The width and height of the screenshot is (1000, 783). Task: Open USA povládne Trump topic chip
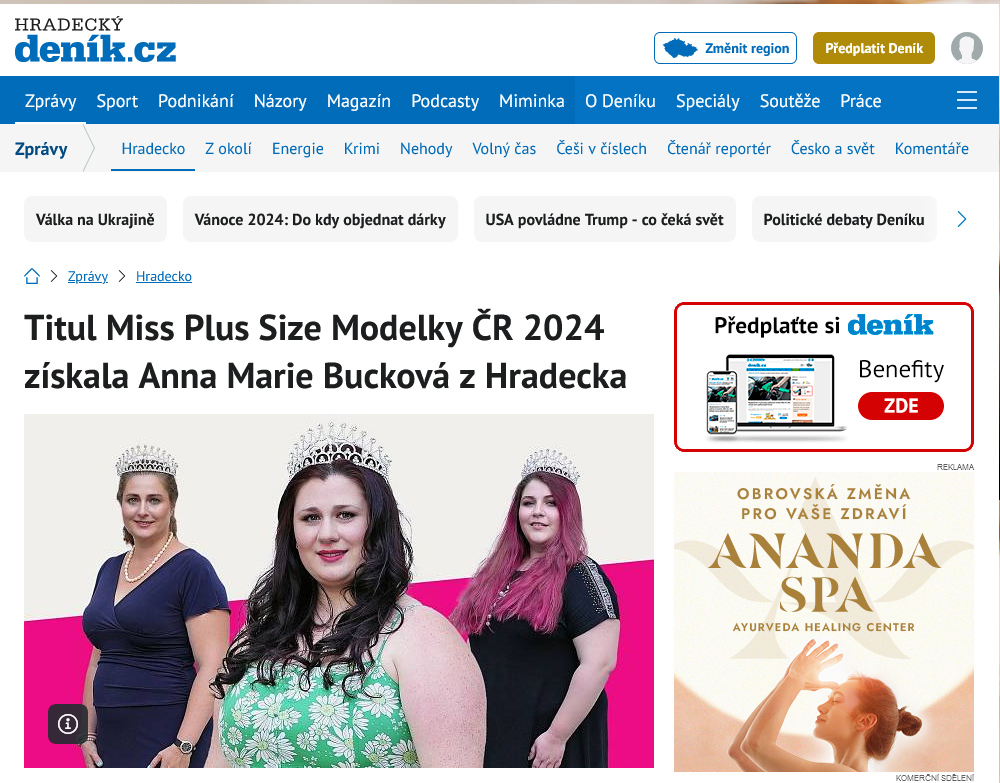[604, 219]
